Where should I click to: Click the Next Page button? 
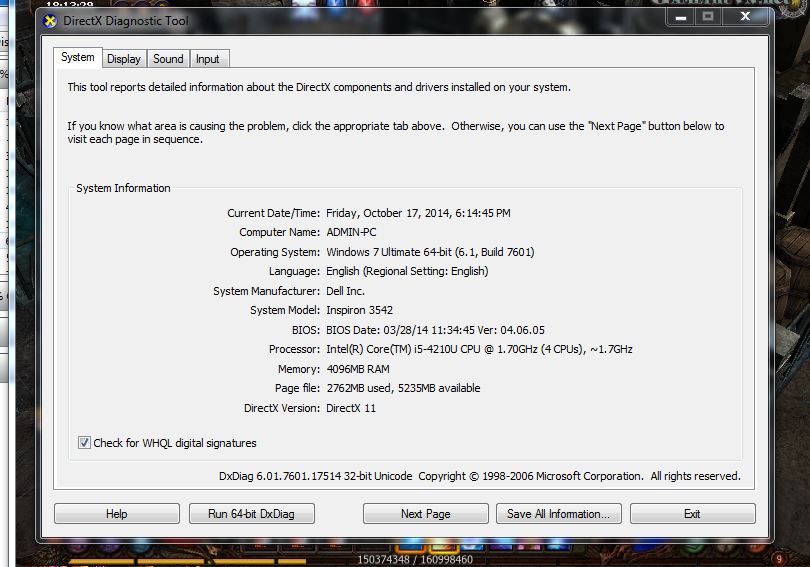pos(426,514)
